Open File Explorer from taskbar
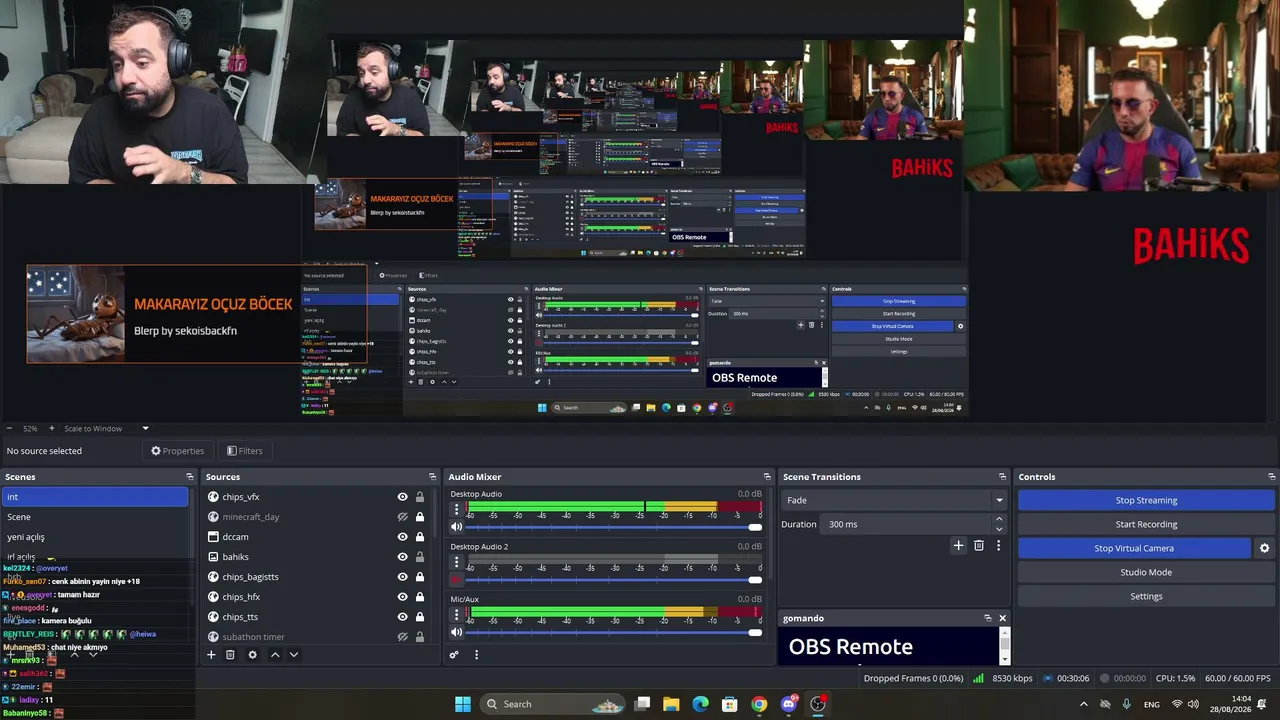This screenshot has width=1280, height=720. point(671,704)
